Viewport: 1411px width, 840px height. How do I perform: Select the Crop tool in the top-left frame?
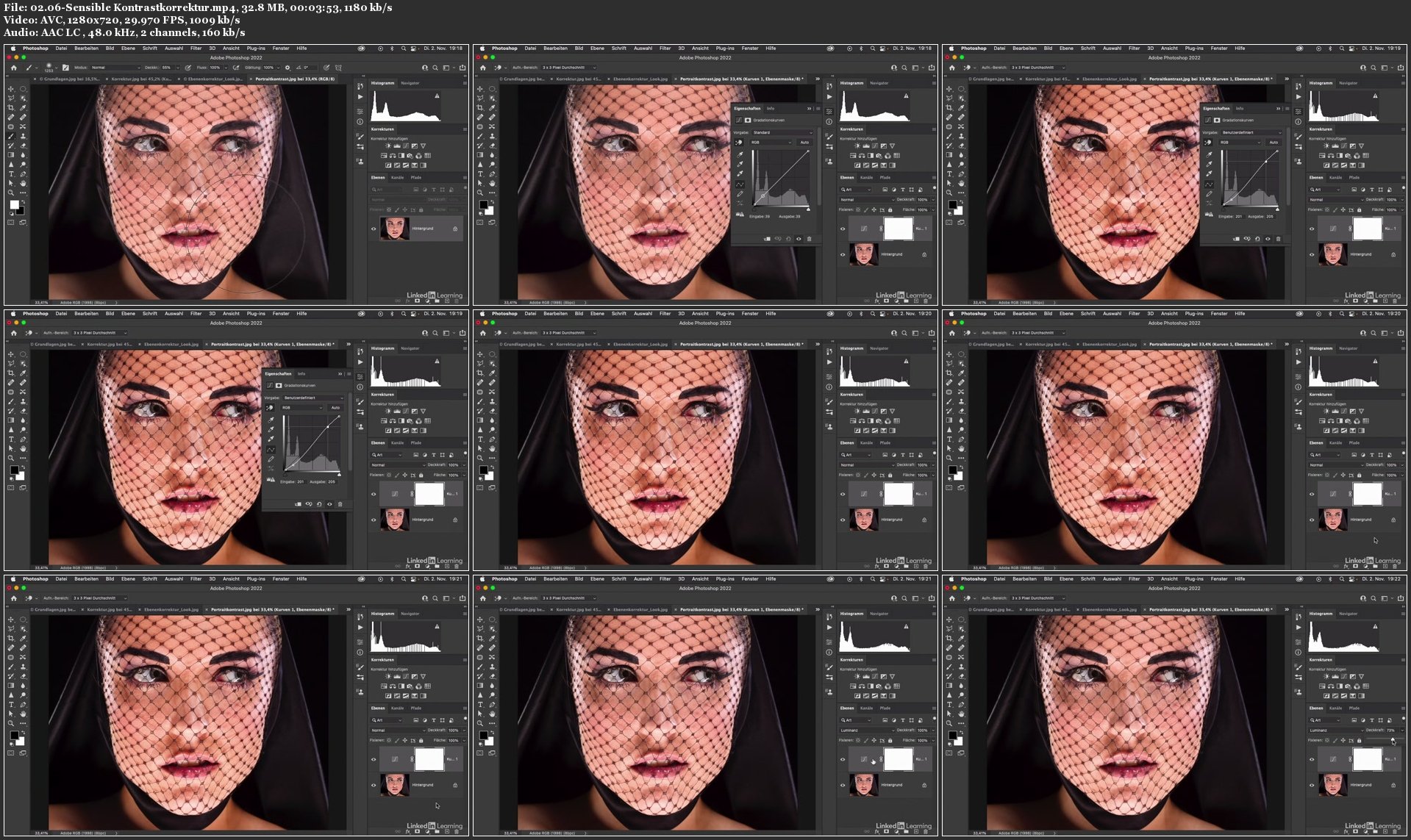11,108
